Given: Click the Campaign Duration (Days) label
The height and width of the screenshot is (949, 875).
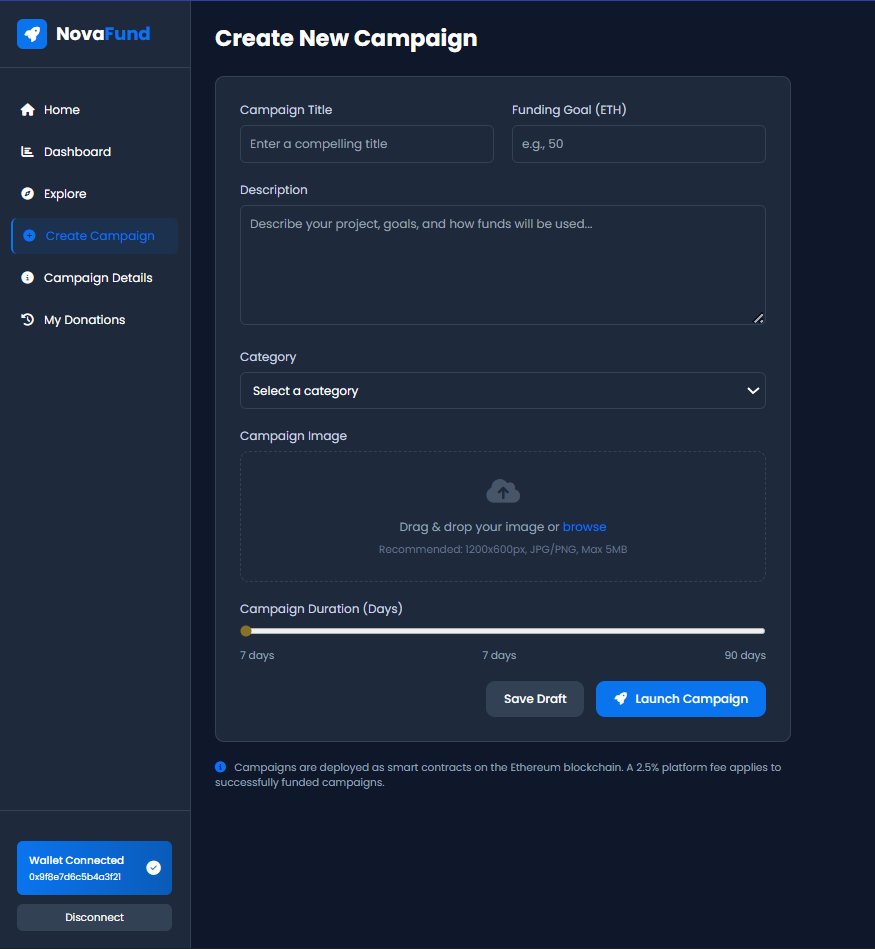Looking at the screenshot, I should pyautogui.click(x=321, y=609).
